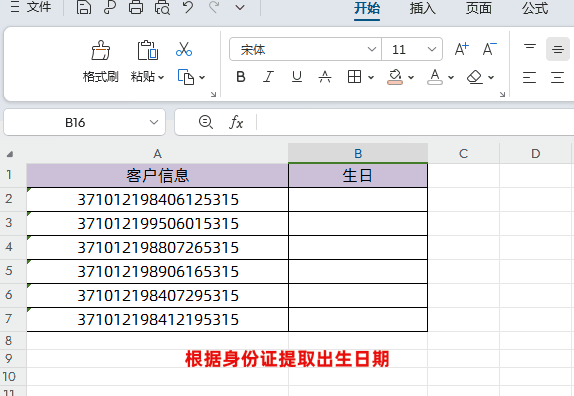Click the Save icon
Viewport: 574px width, 396px height.
(x=83, y=7)
